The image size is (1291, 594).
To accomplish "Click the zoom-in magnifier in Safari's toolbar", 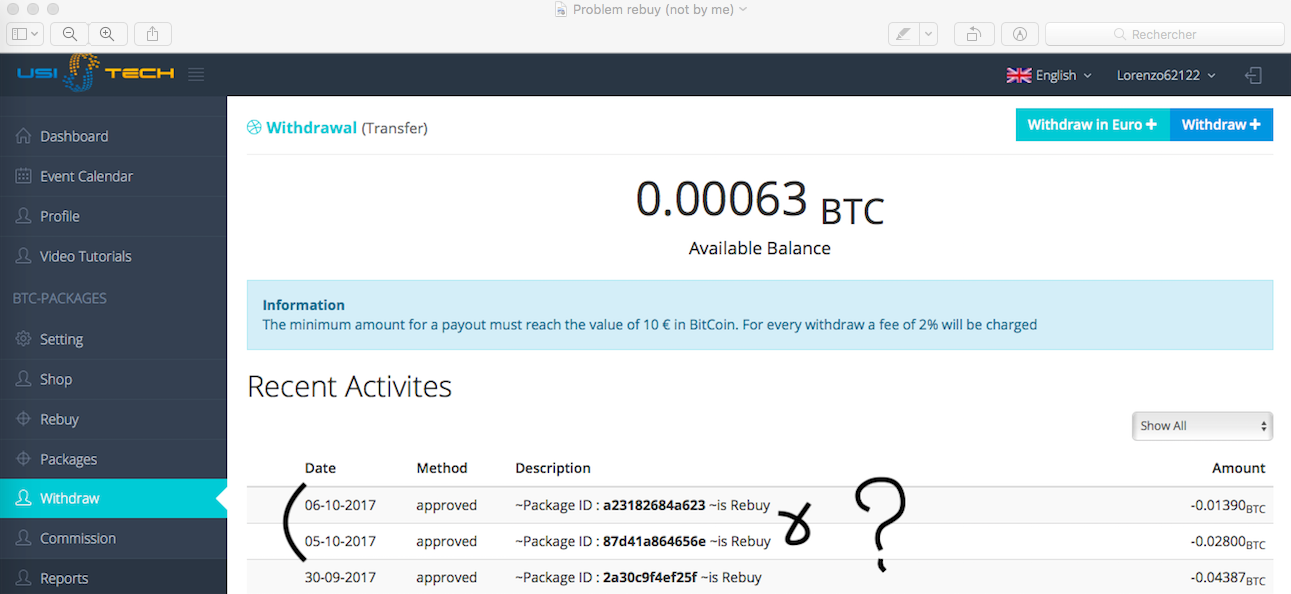I will (x=107, y=33).
